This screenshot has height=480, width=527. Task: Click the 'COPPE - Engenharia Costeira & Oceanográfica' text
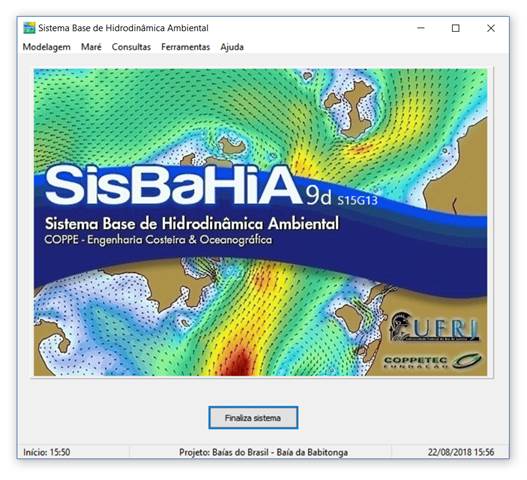tap(158, 240)
